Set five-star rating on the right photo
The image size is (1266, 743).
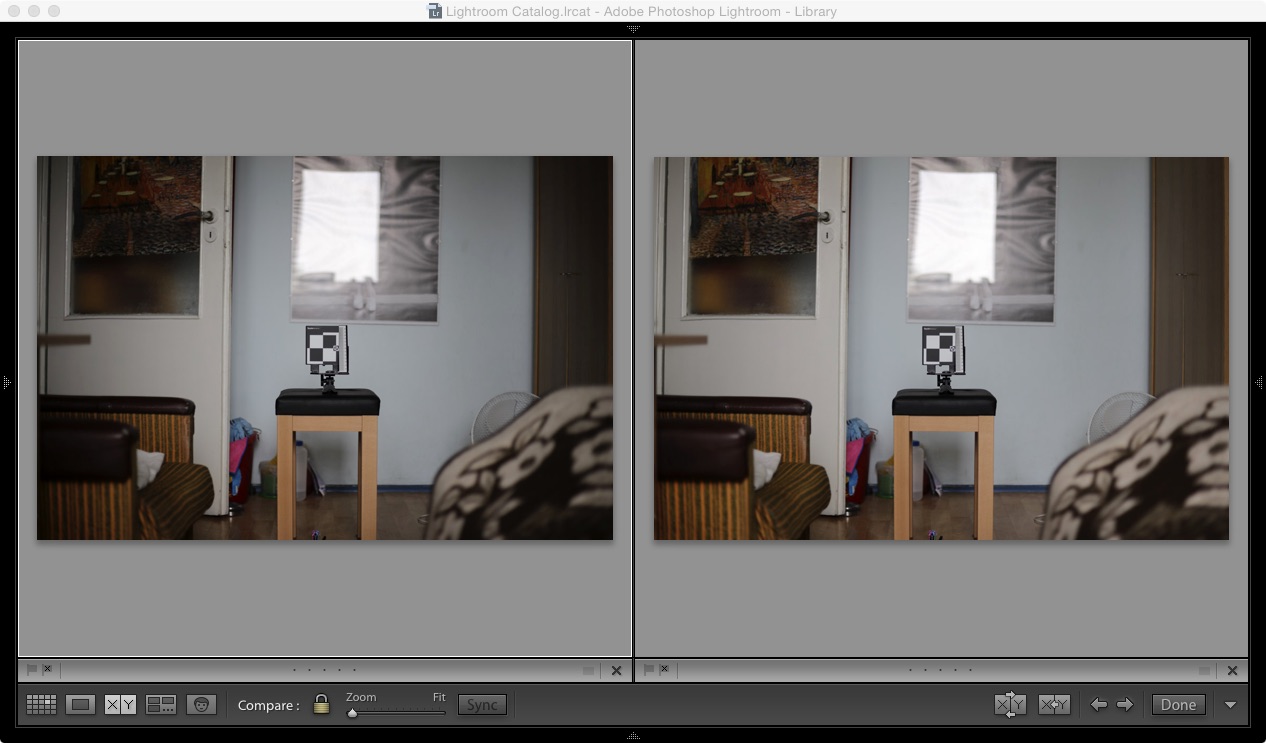coord(971,670)
